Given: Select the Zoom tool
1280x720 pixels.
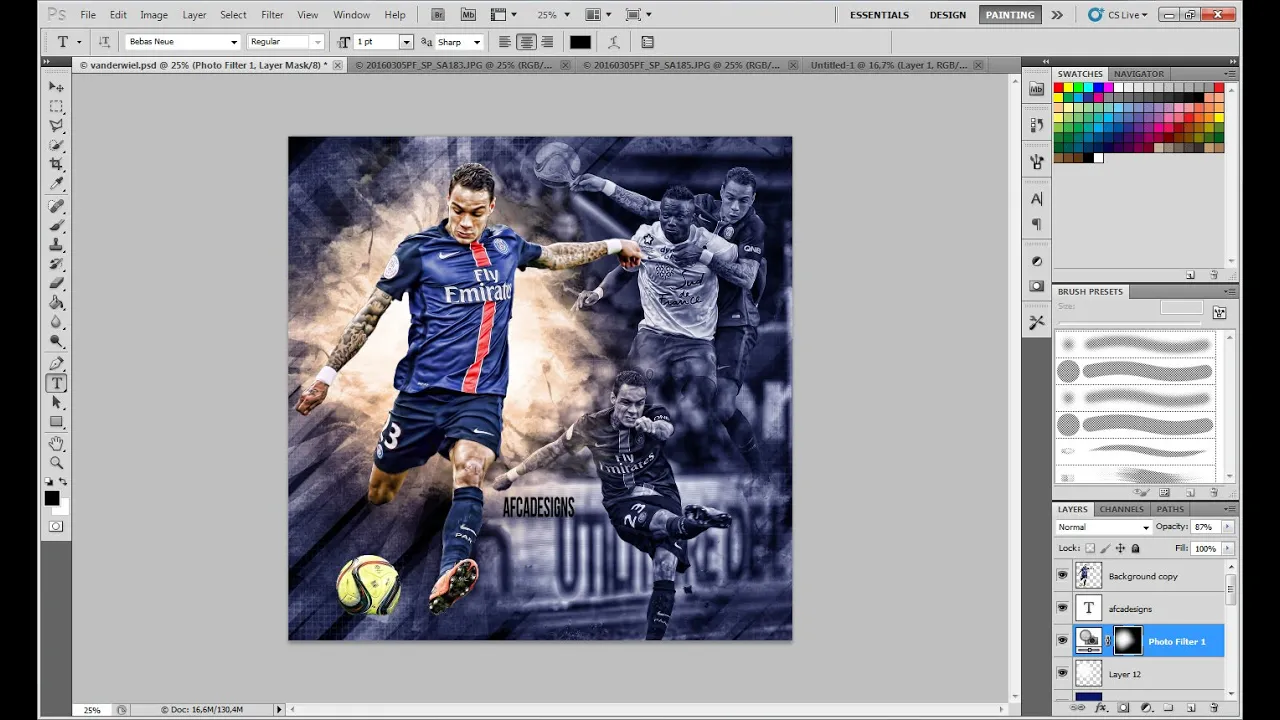Looking at the screenshot, I should (56, 462).
